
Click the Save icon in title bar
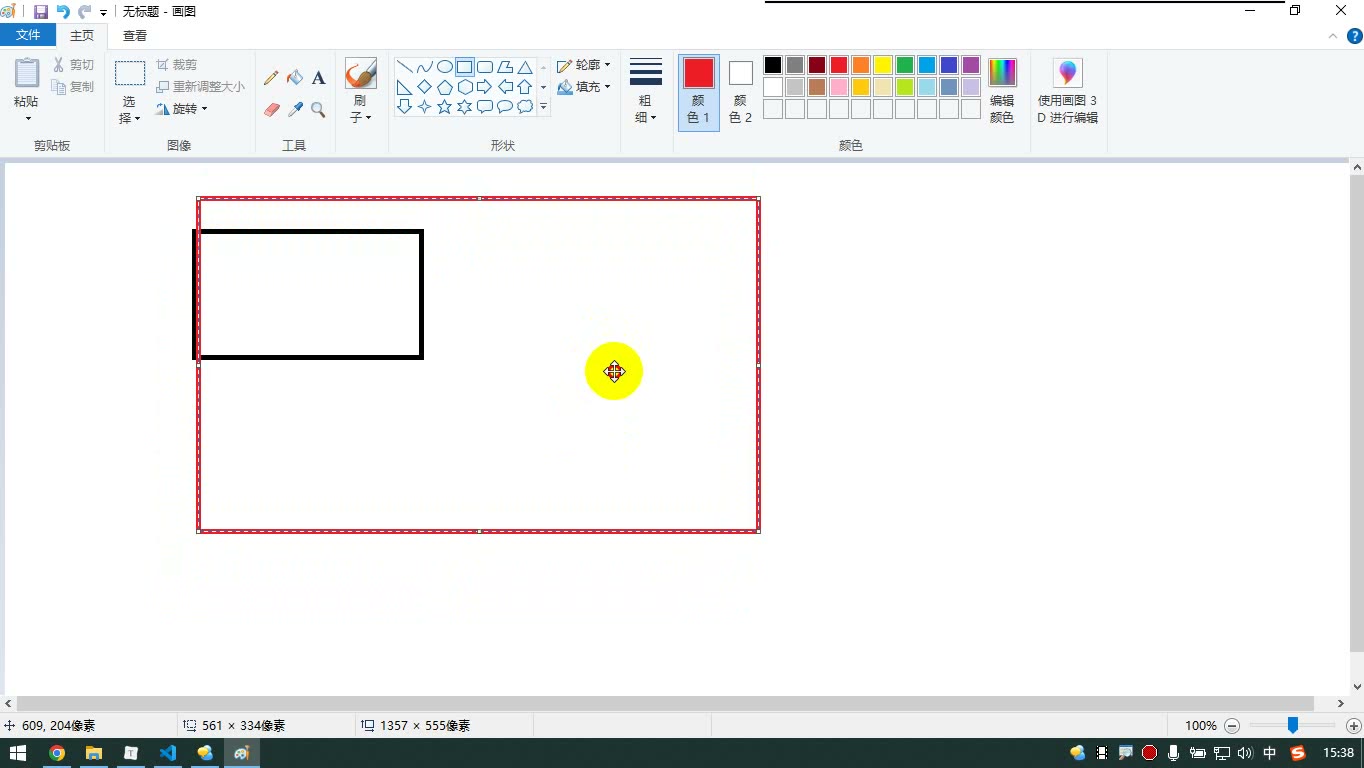pyautogui.click(x=41, y=11)
